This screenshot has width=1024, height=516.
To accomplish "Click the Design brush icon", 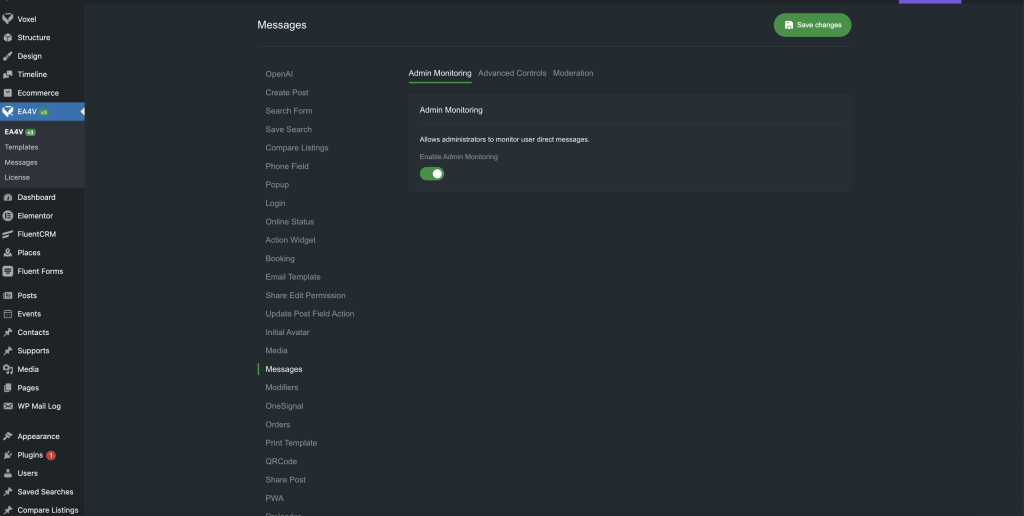I will 8,56.
